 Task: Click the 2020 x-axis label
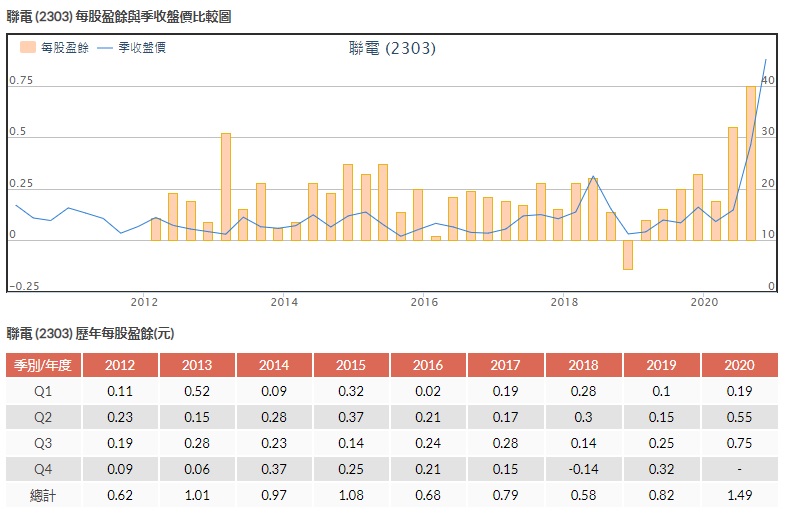tap(704, 302)
